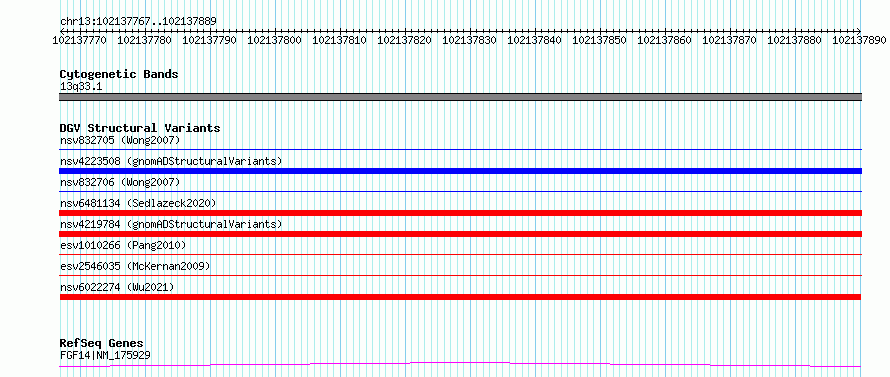890x377 pixels.
Task: Click the nsv4223508 gnomAD variant label
Action: point(171,161)
